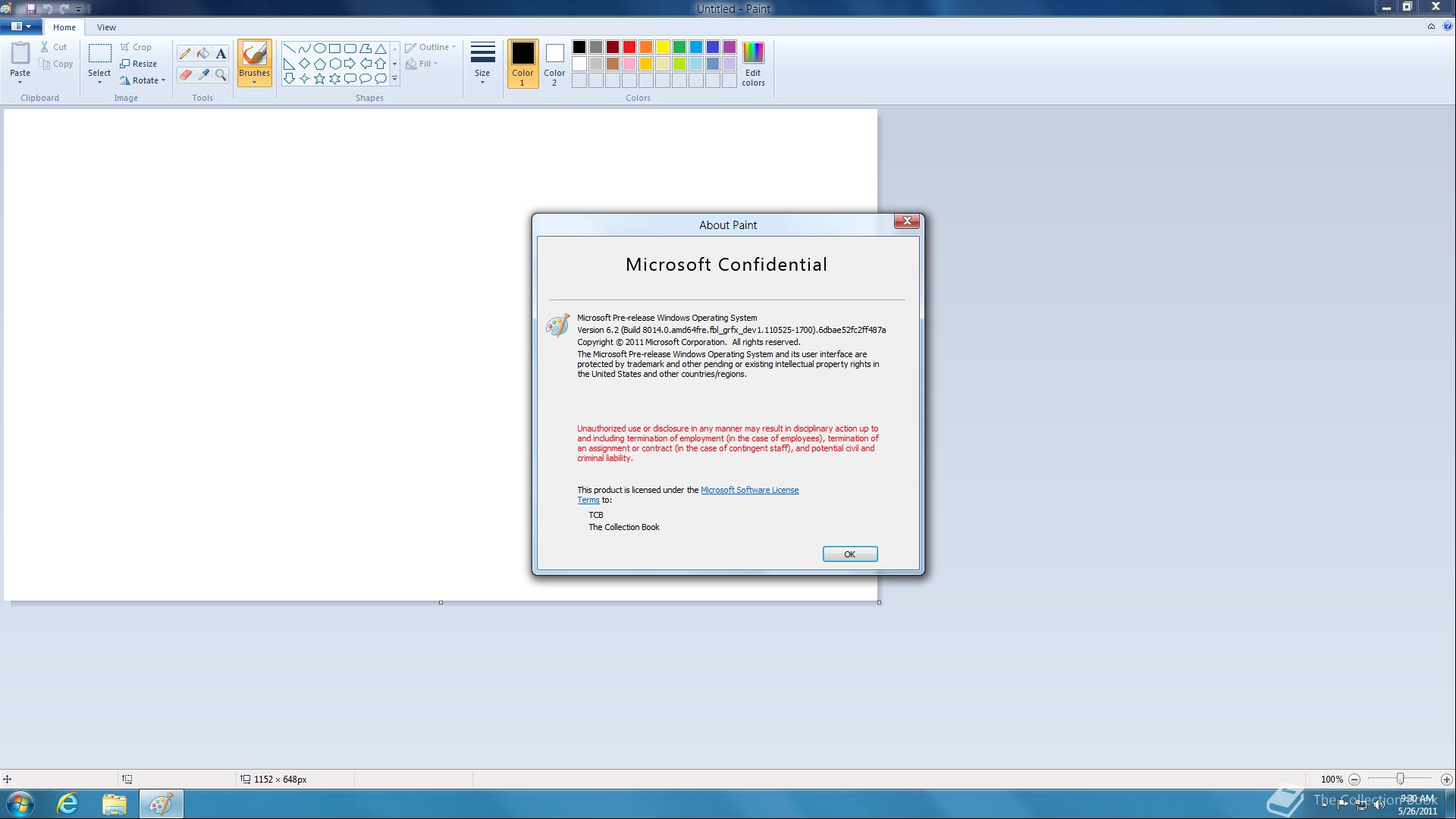This screenshot has width=1456, height=819.
Task: Pick the red color swatch
Action: 629,47
